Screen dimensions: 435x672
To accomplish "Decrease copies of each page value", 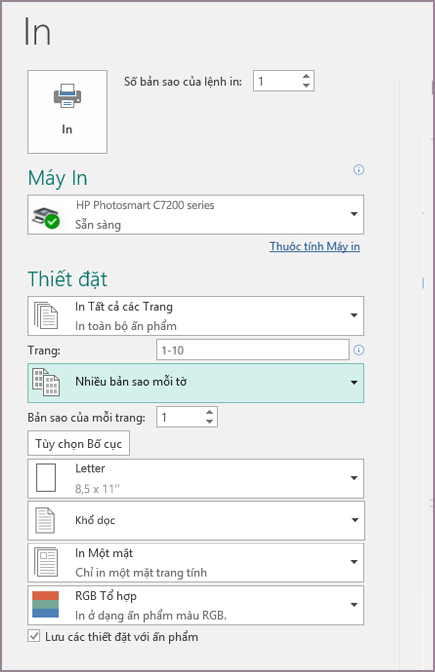I will pos(209,422).
